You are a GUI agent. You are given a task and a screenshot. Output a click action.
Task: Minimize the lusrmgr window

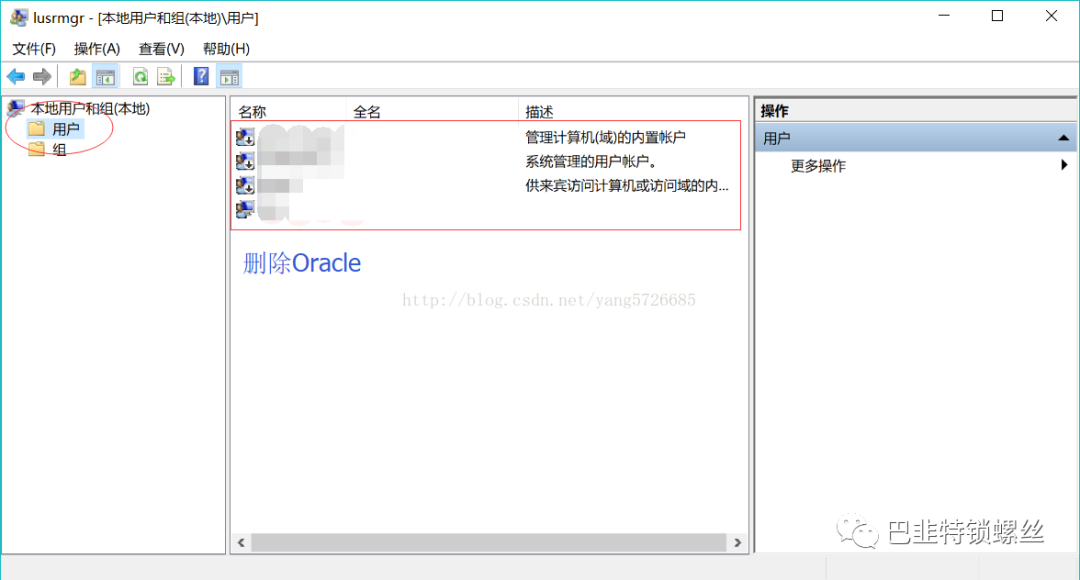click(944, 16)
